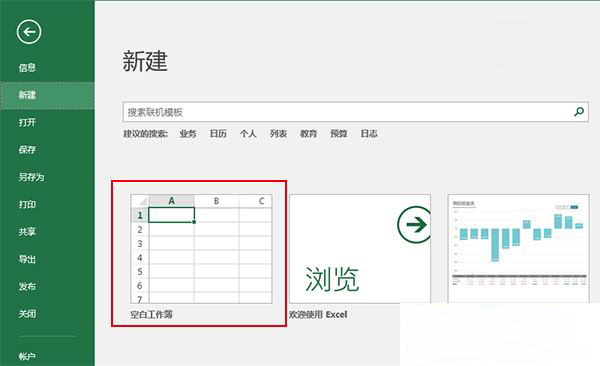
Task: Open the 帐户 sidebar entry
Action: click(27, 356)
